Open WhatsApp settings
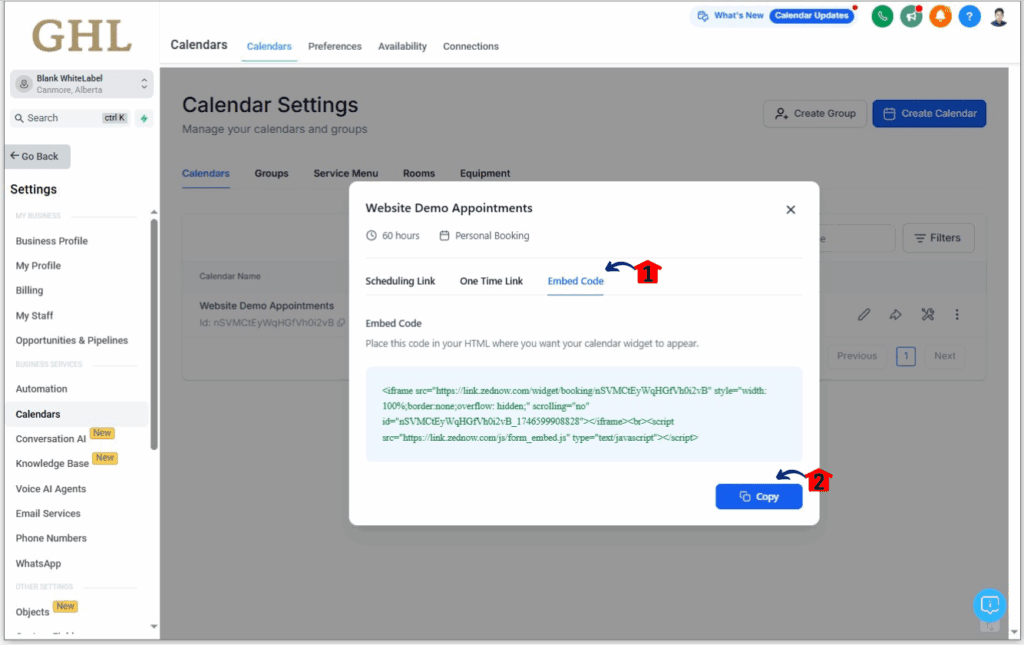The height and width of the screenshot is (645, 1024). [x=39, y=563]
